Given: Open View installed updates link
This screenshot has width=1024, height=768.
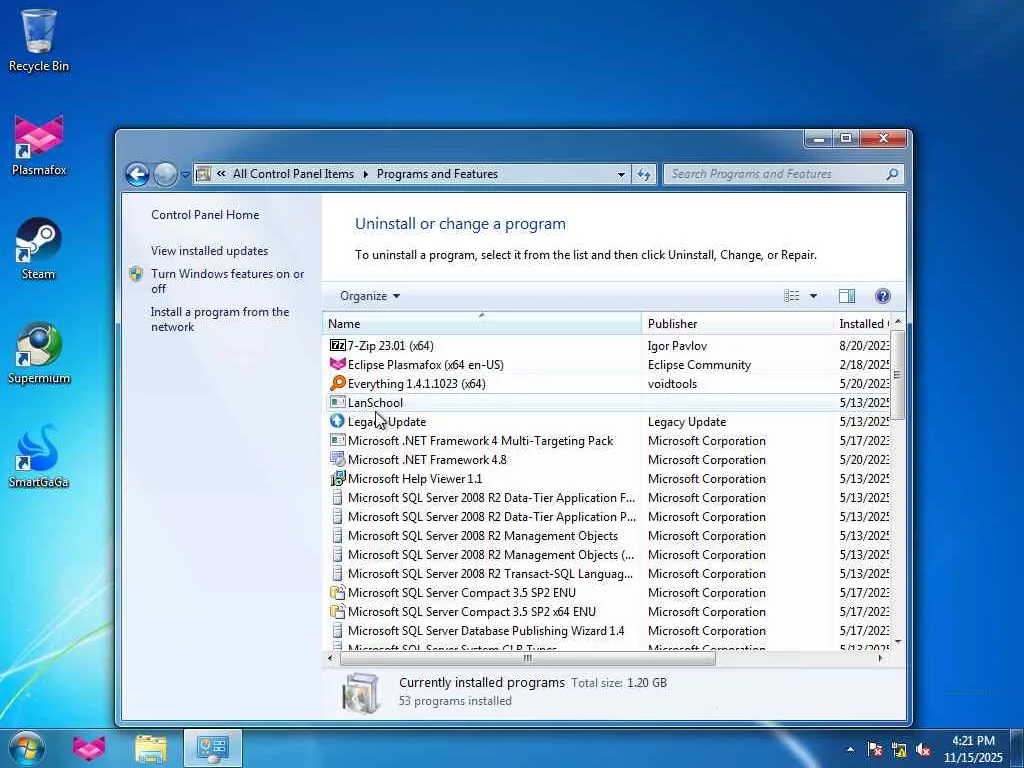Looking at the screenshot, I should [x=209, y=251].
